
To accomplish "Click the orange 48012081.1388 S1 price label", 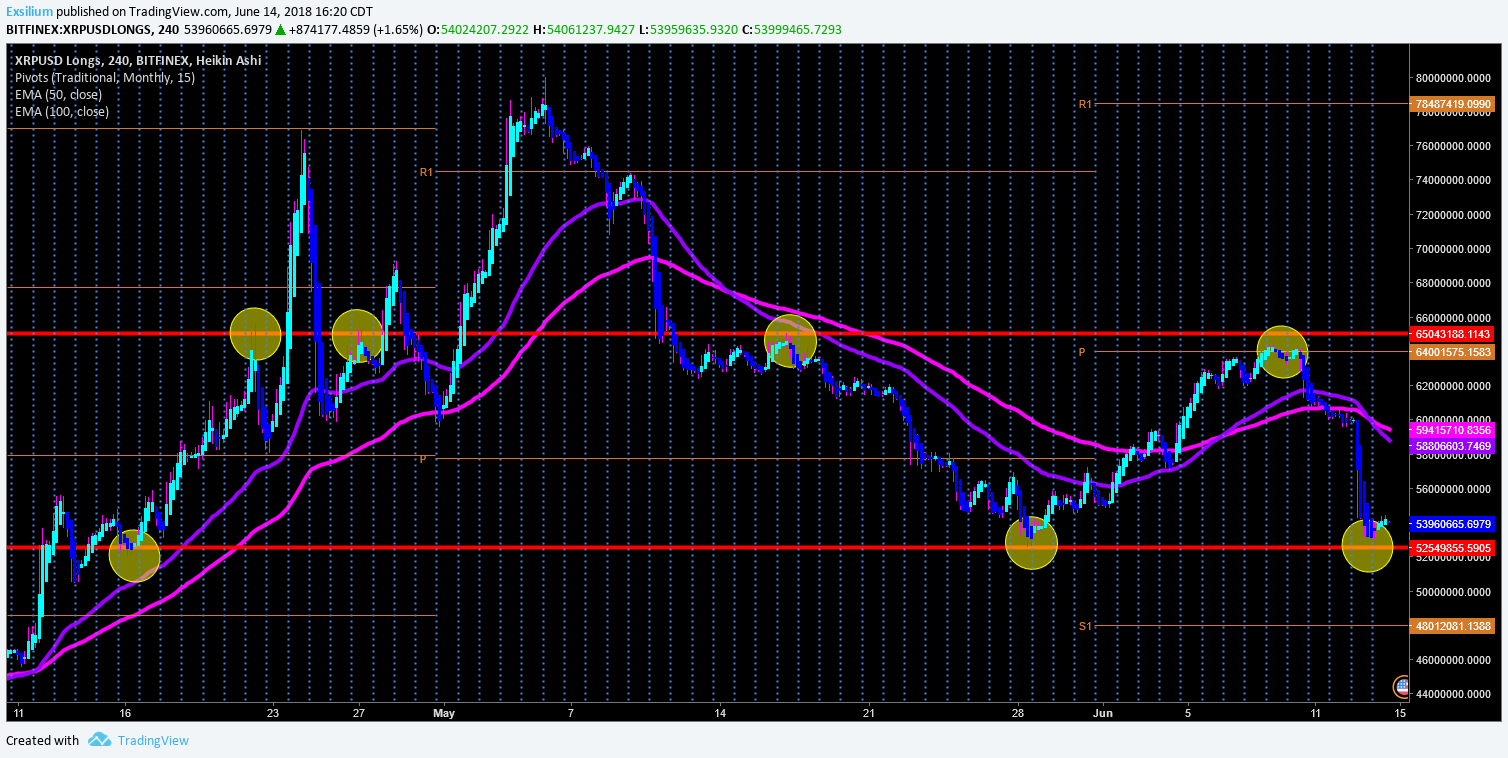I will point(1453,626).
